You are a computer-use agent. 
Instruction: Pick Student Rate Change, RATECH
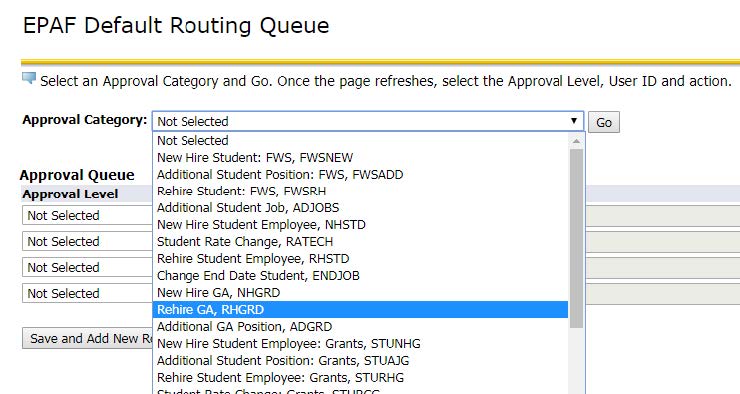[361, 242]
